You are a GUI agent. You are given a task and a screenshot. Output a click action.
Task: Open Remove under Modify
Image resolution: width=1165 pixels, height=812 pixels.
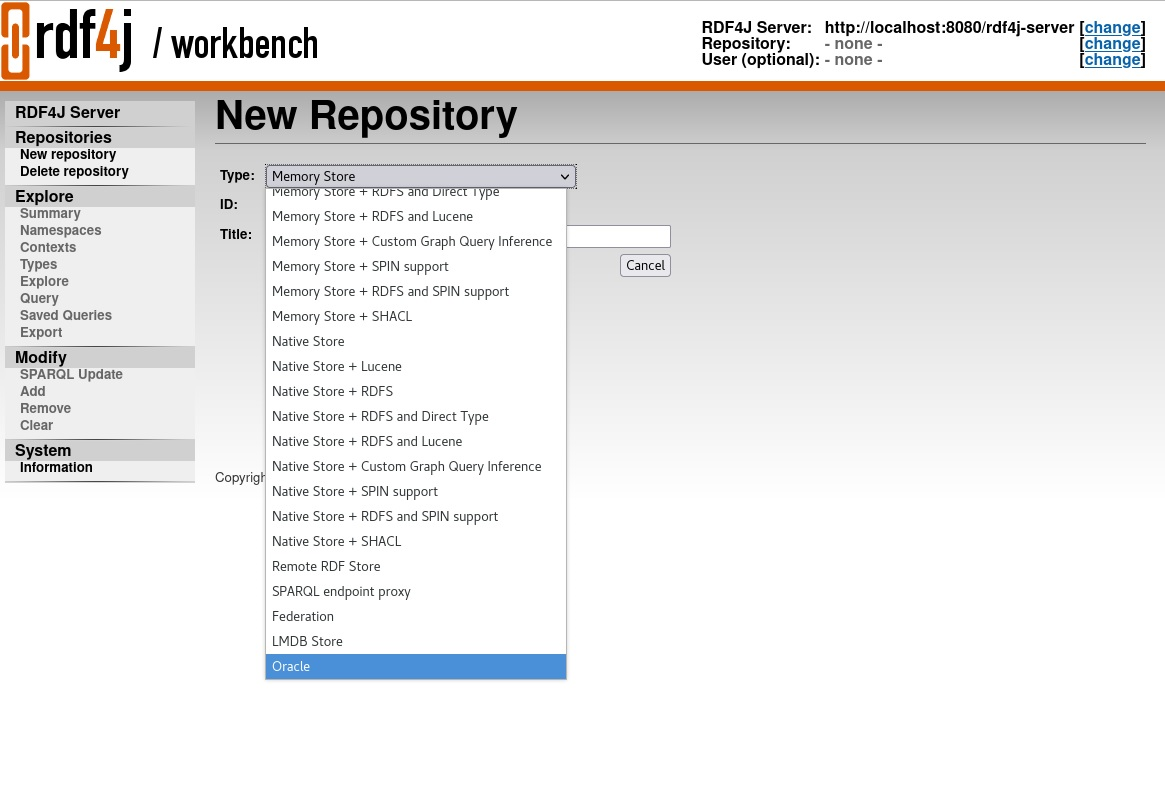pyautogui.click(x=45, y=409)
